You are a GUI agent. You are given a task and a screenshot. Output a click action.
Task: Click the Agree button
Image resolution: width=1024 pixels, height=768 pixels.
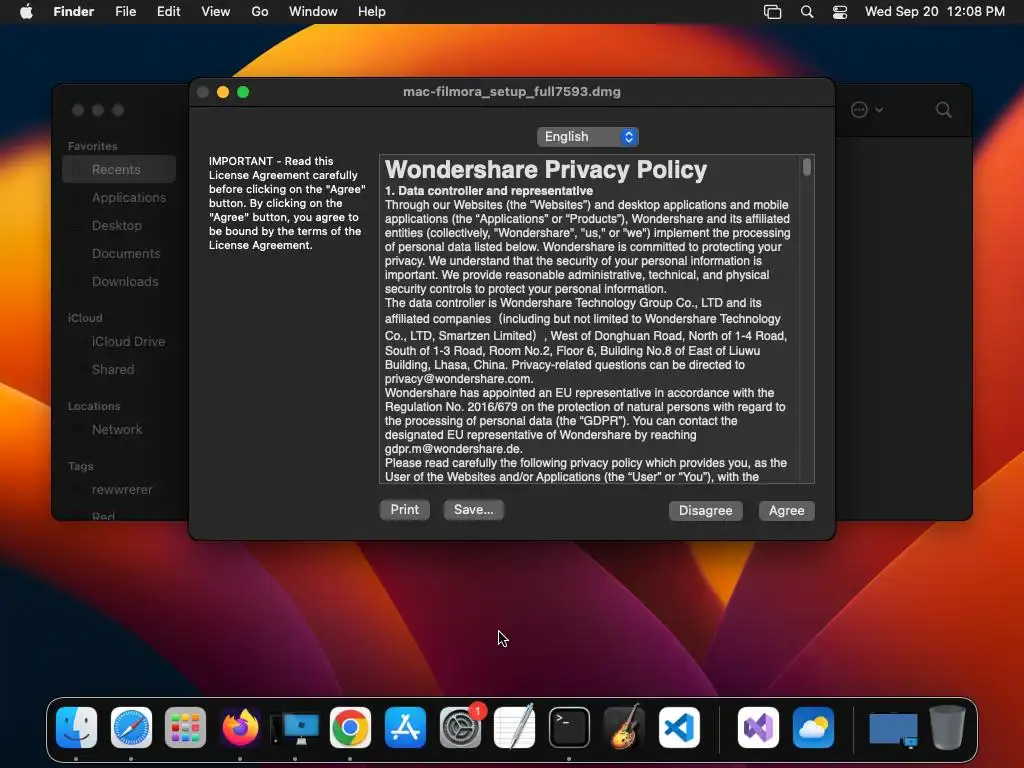click(x=786, y=510)
